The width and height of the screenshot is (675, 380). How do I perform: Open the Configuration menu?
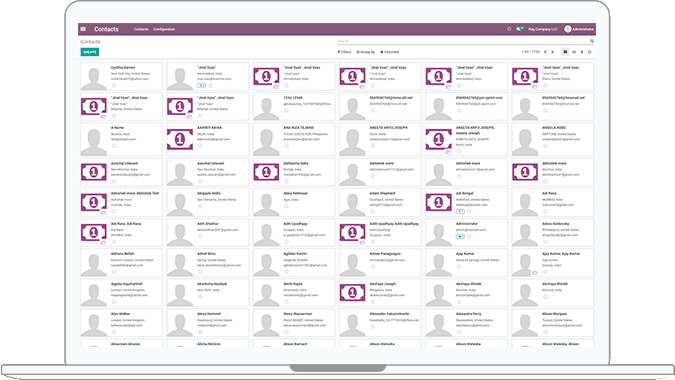coord(164,29)
